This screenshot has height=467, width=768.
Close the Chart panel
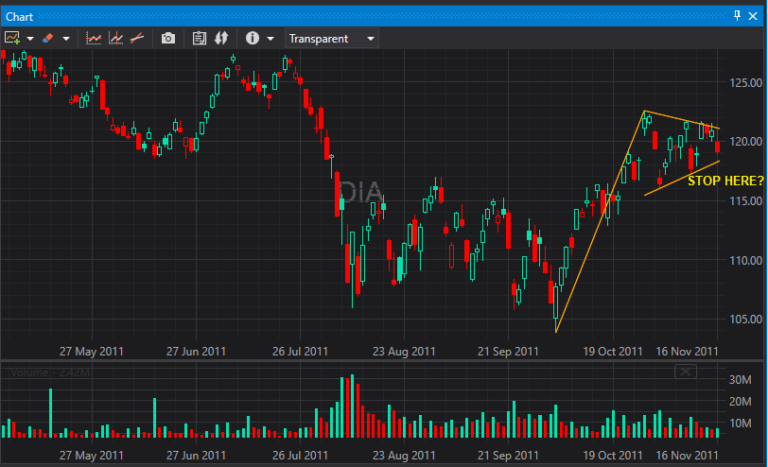point(756,15)
